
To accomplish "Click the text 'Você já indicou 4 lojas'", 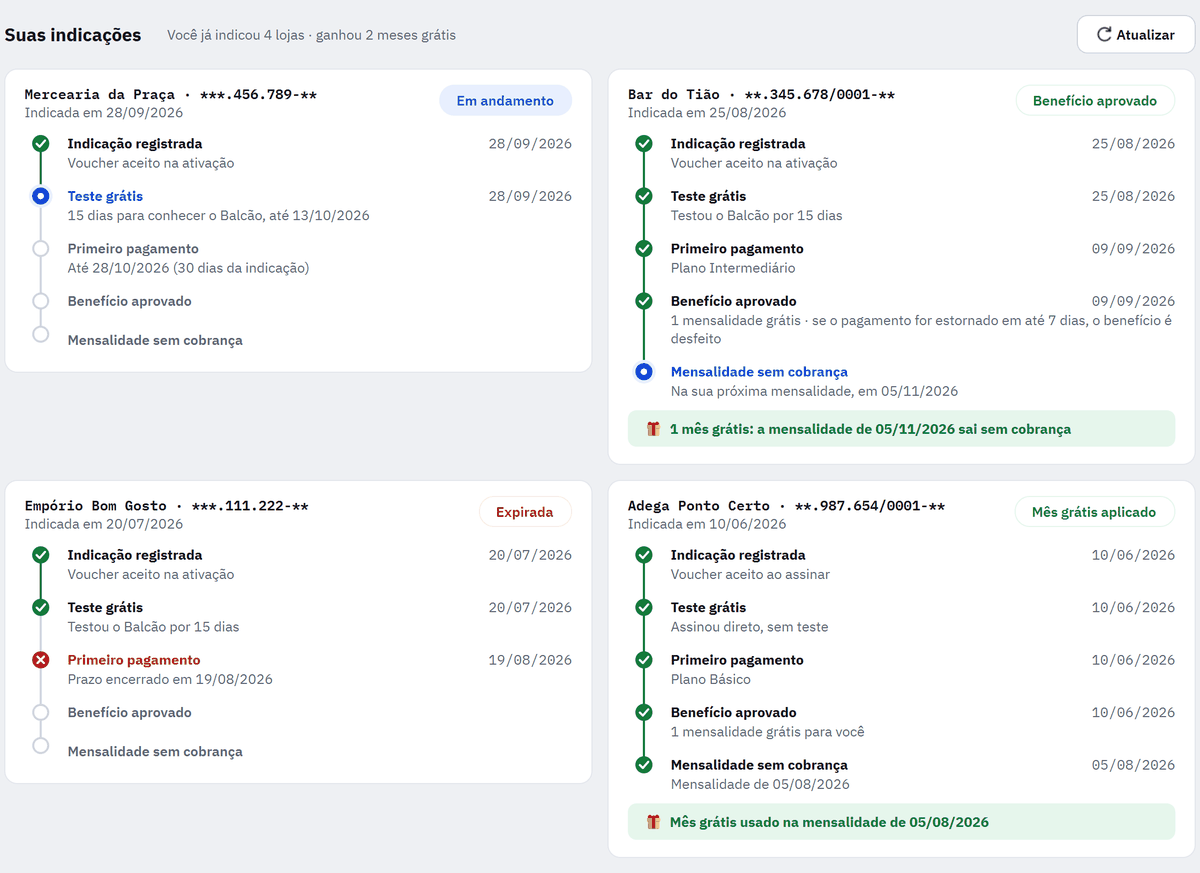I will coord(235,35).
